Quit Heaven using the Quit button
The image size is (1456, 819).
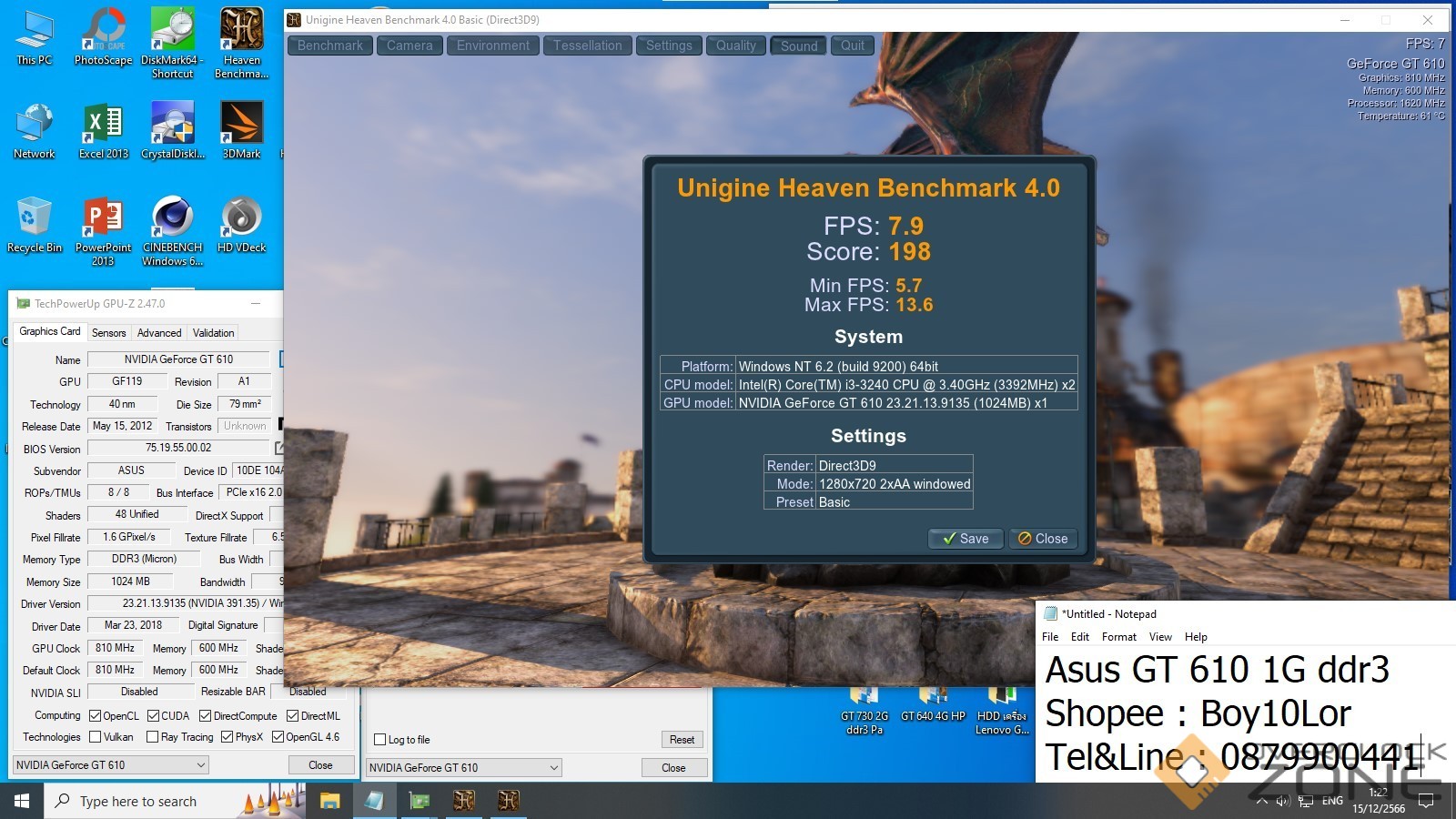[x=853, y=45]
